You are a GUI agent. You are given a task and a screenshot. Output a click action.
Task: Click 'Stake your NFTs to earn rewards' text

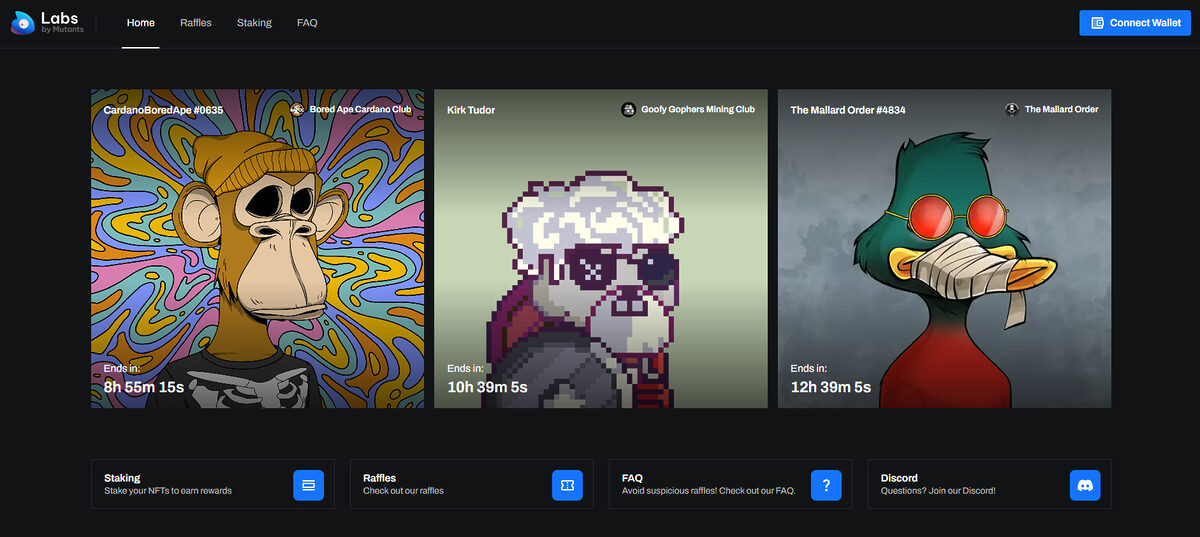[x=168, y=491]
